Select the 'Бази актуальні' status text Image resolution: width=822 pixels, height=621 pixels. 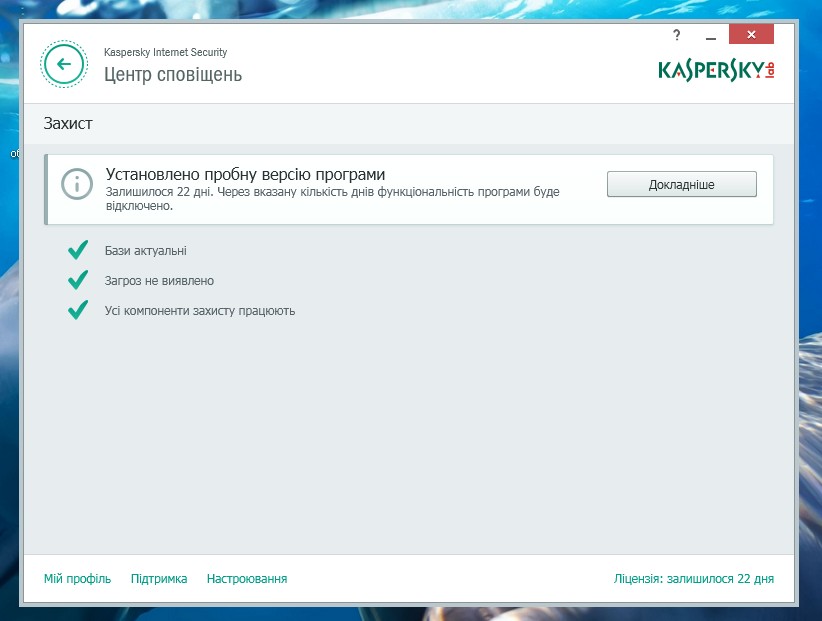(146, 250)
